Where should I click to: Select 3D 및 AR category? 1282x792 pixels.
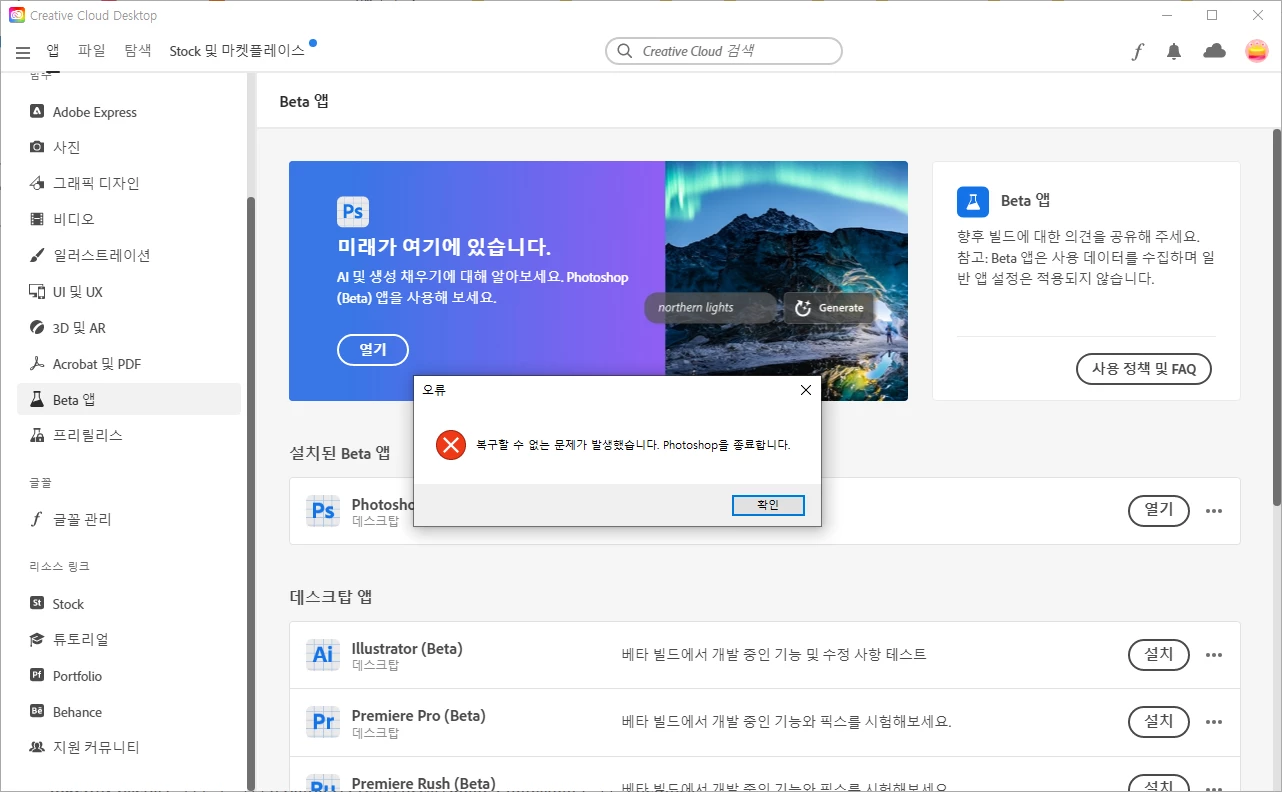point(129,328)
